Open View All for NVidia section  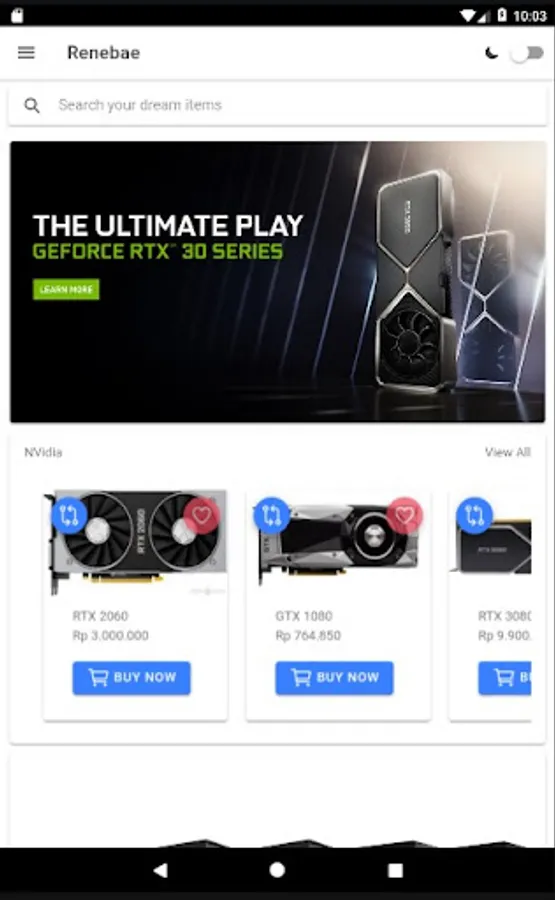[507, 452]
